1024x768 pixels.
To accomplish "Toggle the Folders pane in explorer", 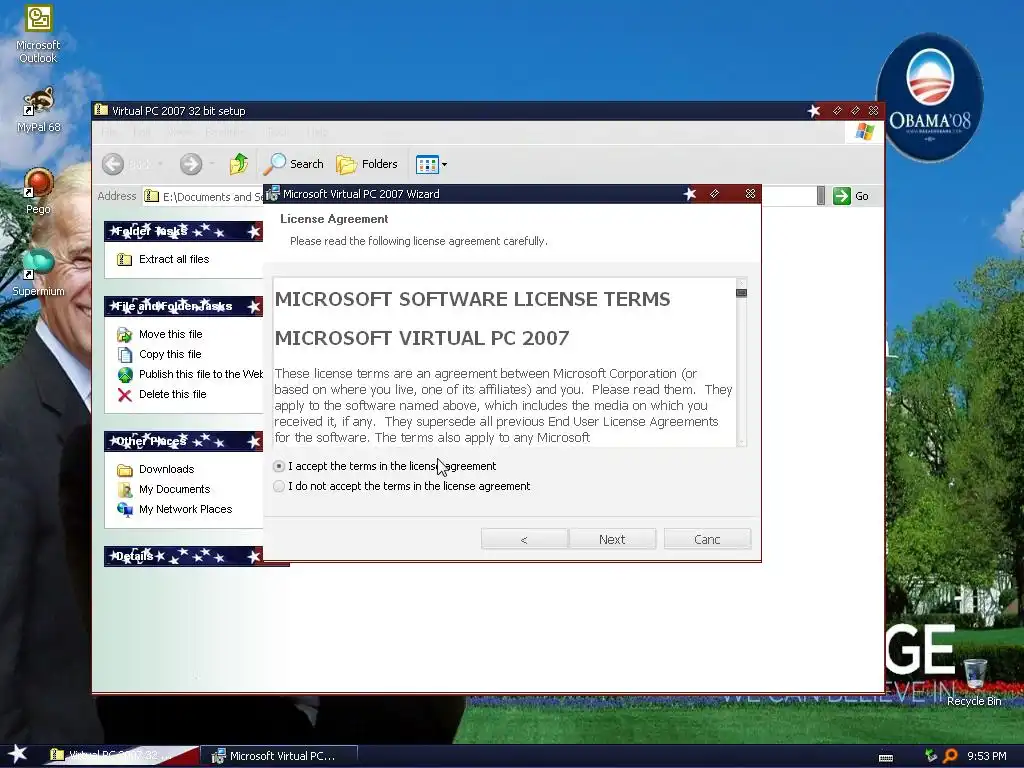I will pos(367,164).
